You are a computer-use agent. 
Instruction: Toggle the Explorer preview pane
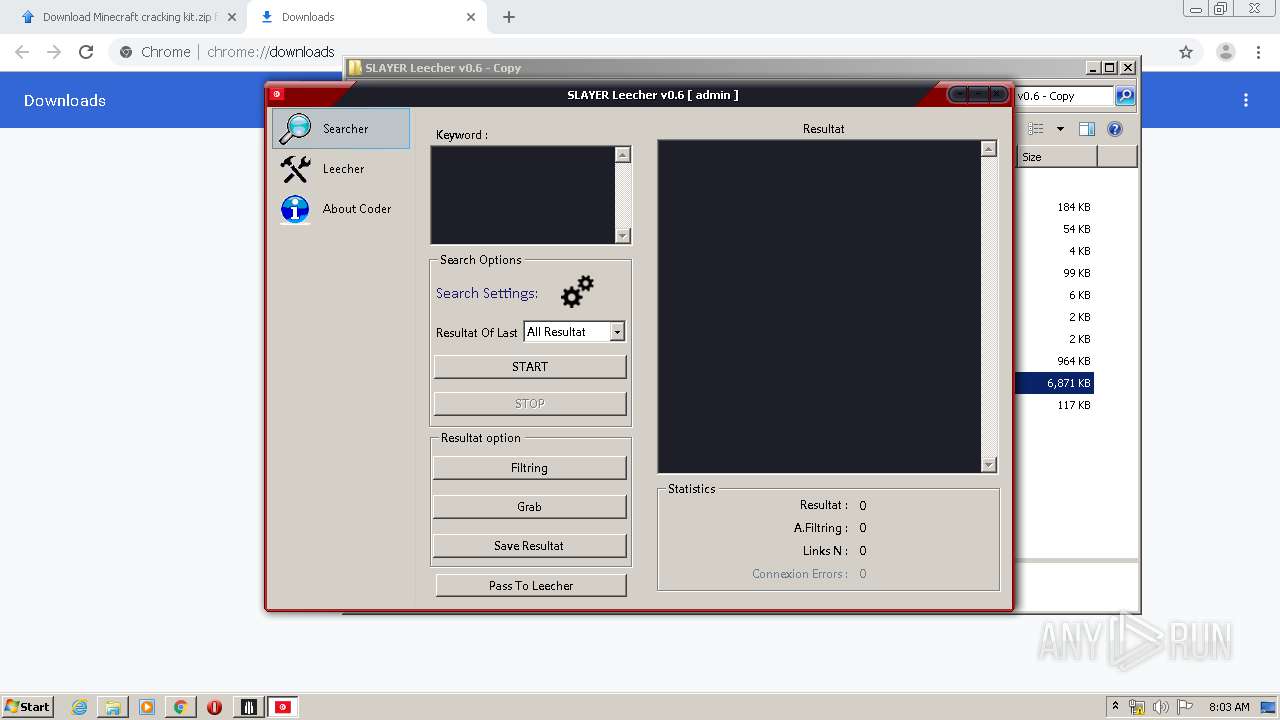tap(1087, 129)
